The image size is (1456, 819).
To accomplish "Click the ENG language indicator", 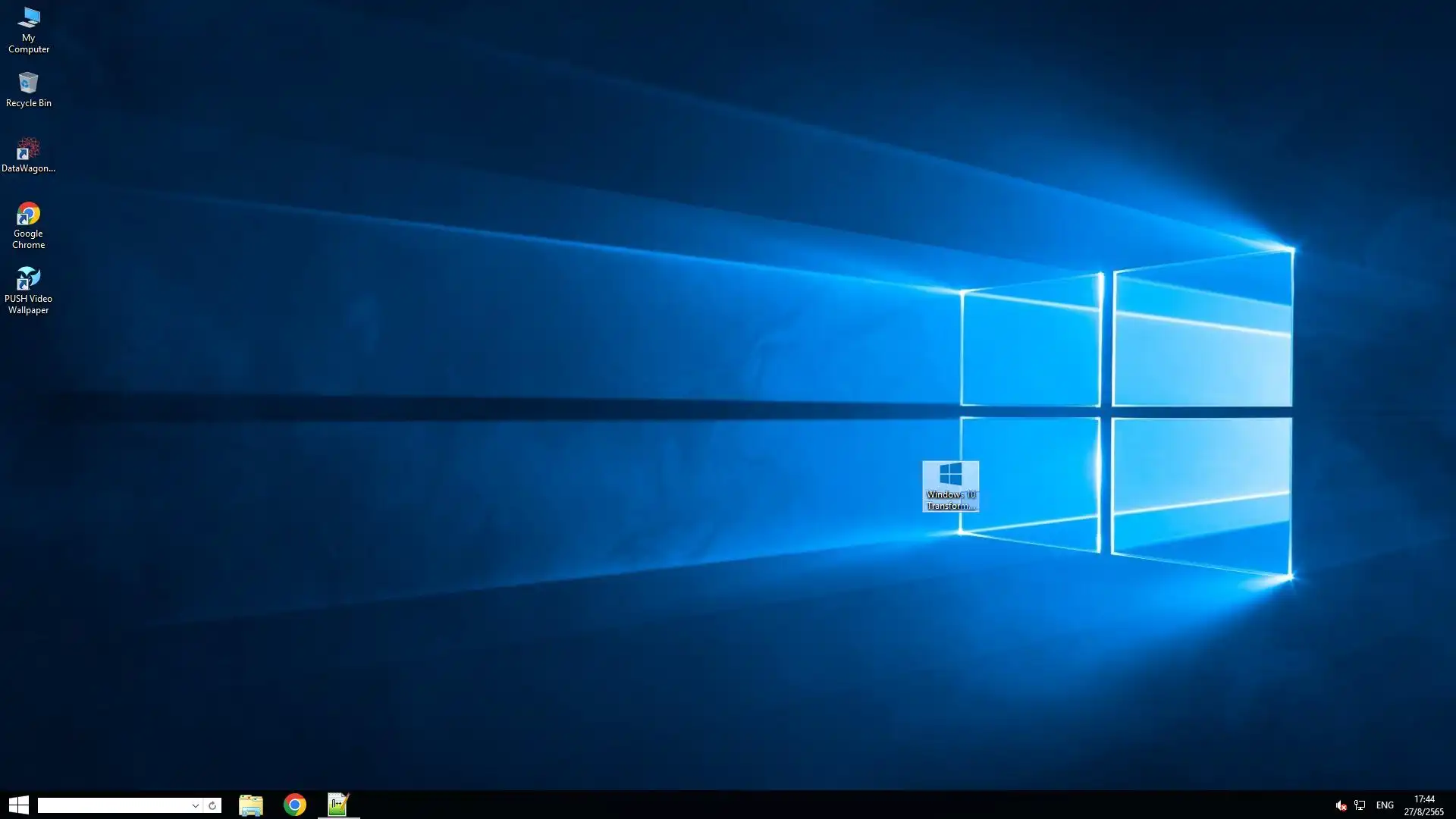I will [1385, 805].
